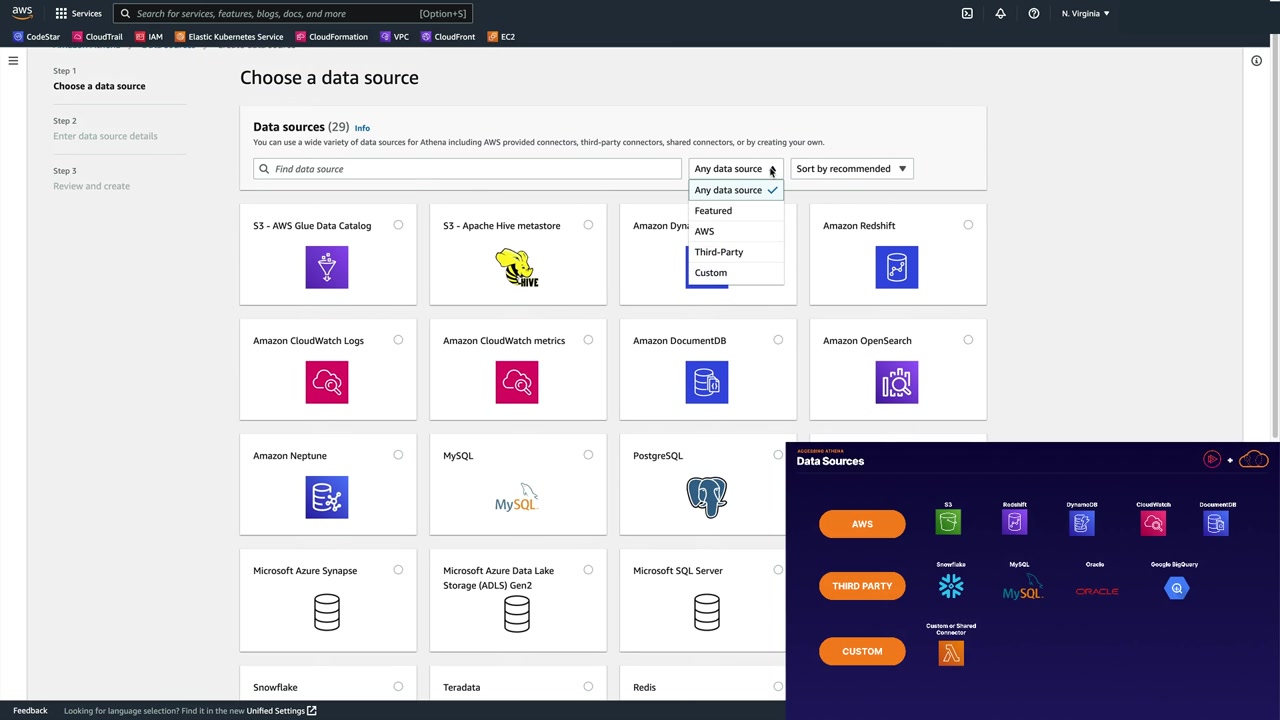The width and height of the screenshot is (1280, 720).
Task: Open the VPC bookmark
Action: point(395,37)
